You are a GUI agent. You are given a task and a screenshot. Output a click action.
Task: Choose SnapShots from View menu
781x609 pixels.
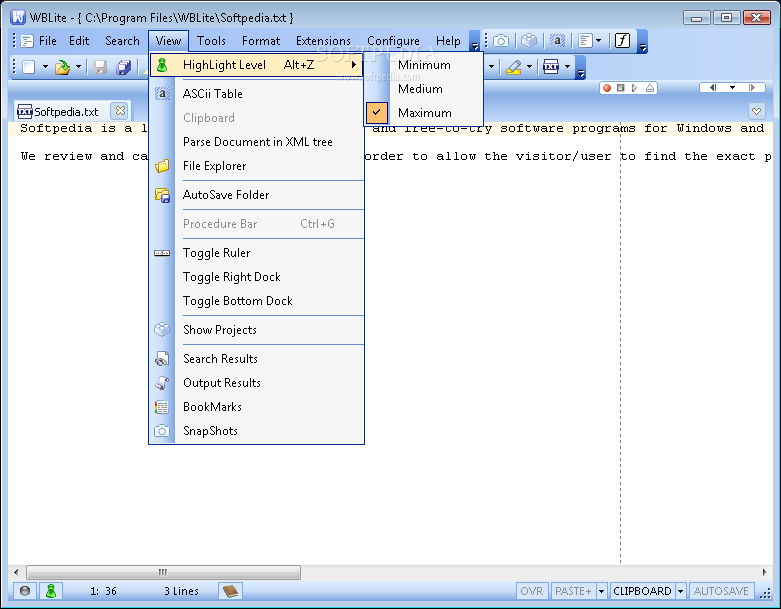pos(257,431)
